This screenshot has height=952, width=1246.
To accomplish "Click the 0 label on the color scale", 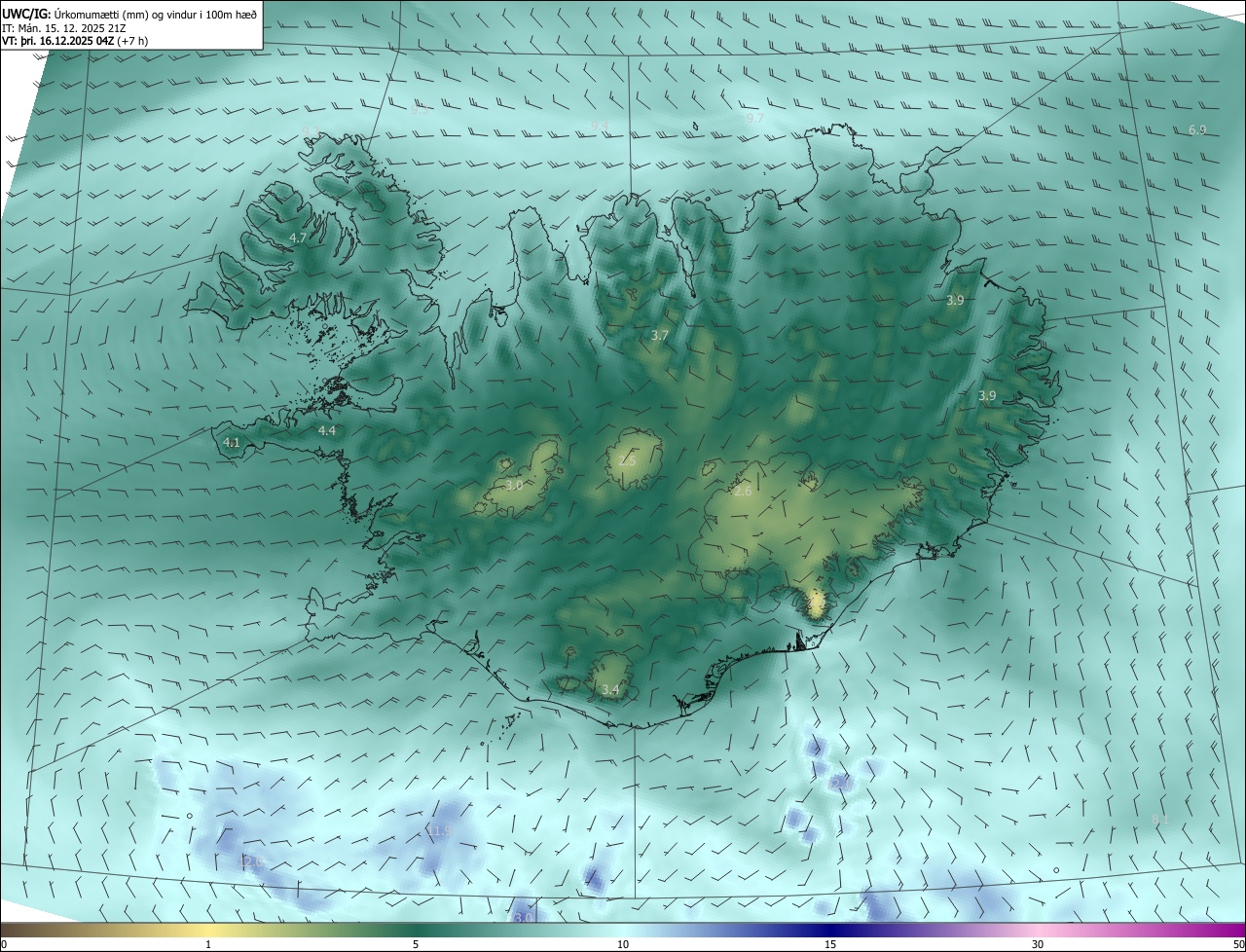I will (4, 944).
